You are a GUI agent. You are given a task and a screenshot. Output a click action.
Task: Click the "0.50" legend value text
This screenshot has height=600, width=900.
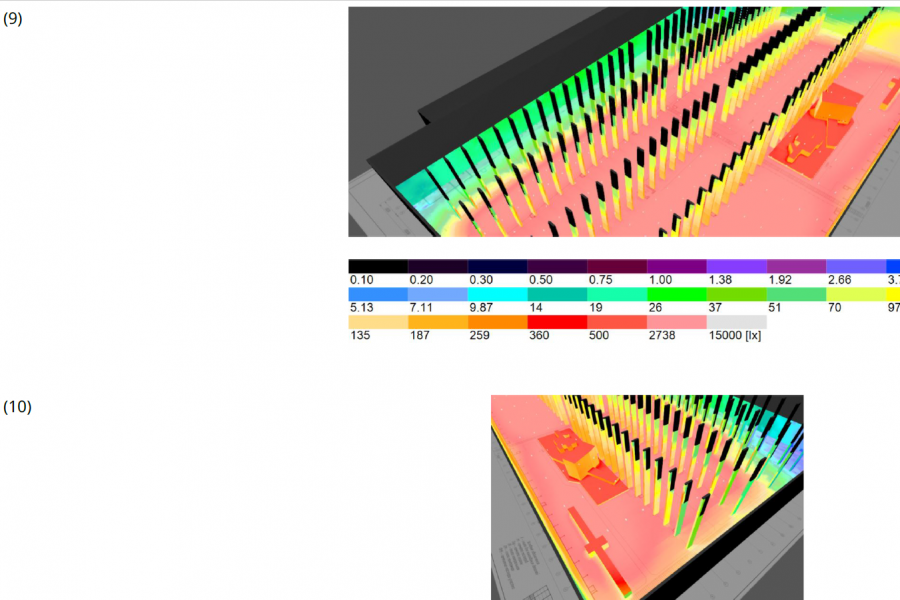[541, 280]
